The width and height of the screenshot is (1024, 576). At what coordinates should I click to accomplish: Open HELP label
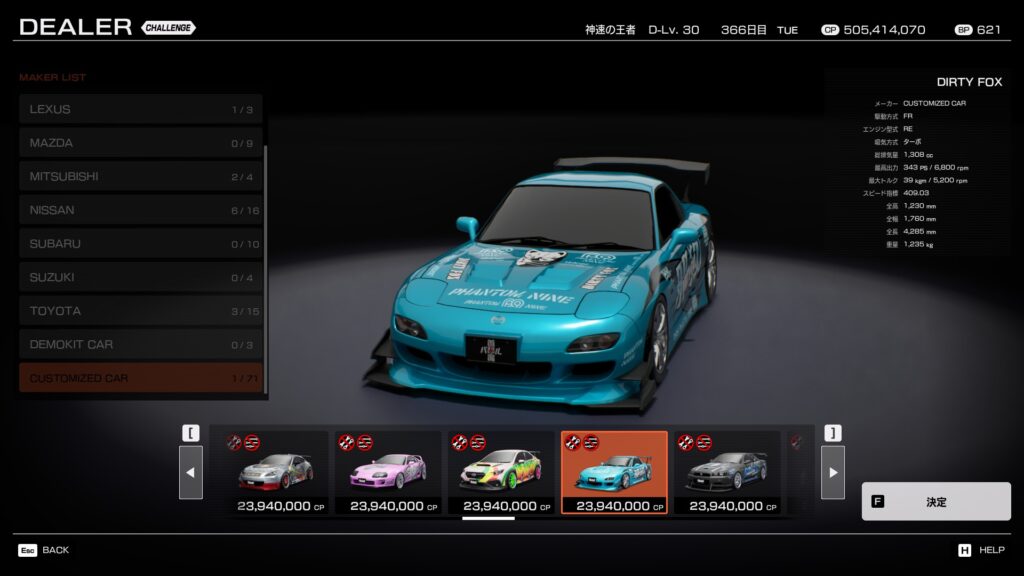tap(992, 550)
